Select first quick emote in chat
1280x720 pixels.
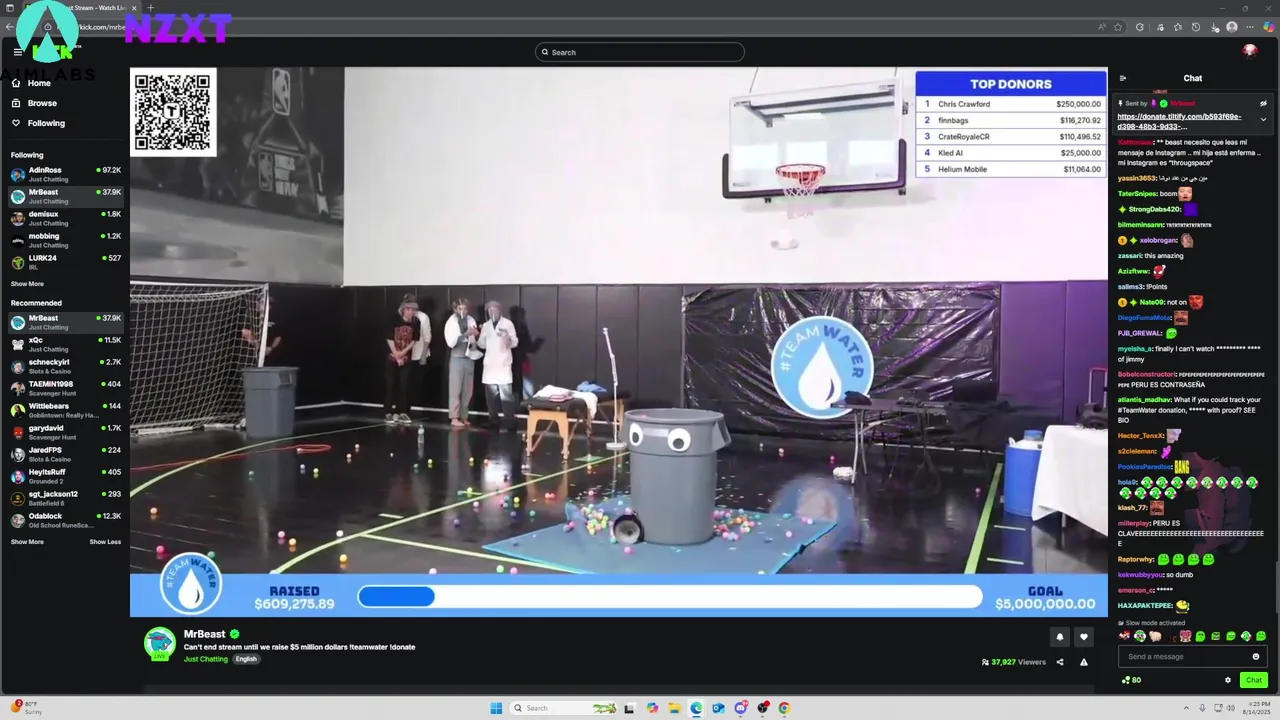[x=1124, y=636]
